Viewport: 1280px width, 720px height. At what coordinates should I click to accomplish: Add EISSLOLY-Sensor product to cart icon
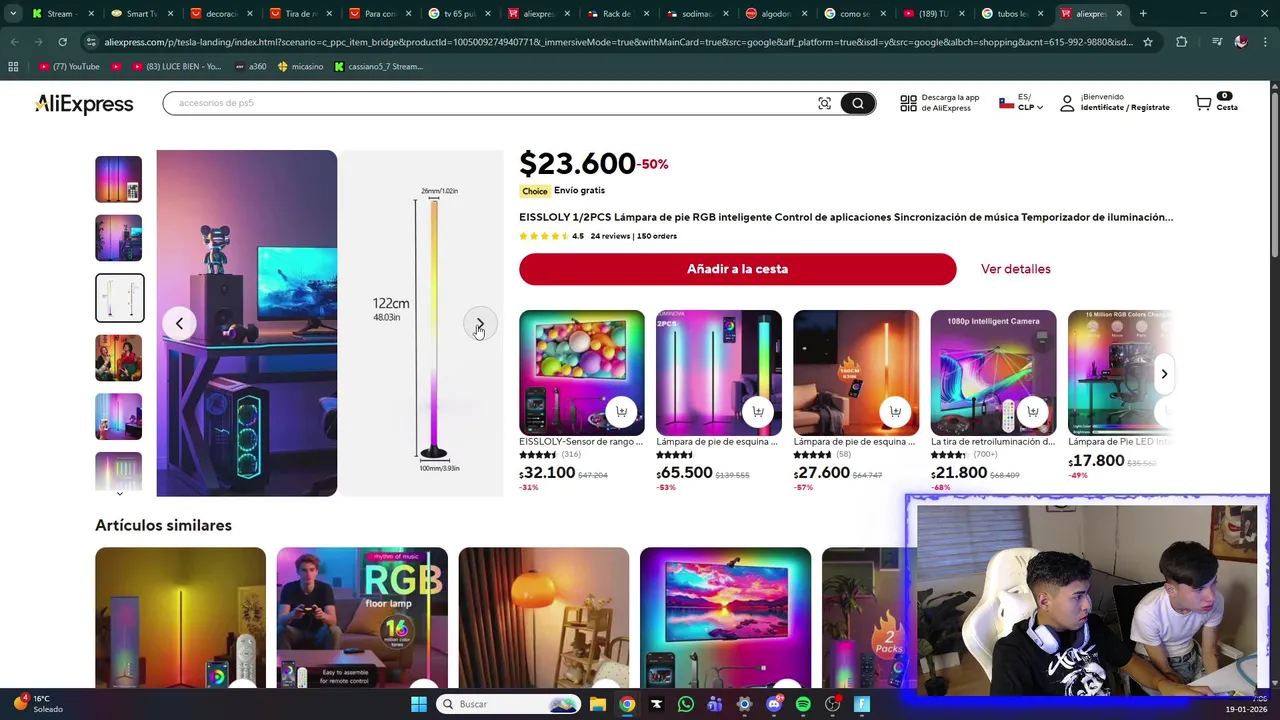click(x=621, y=412)
